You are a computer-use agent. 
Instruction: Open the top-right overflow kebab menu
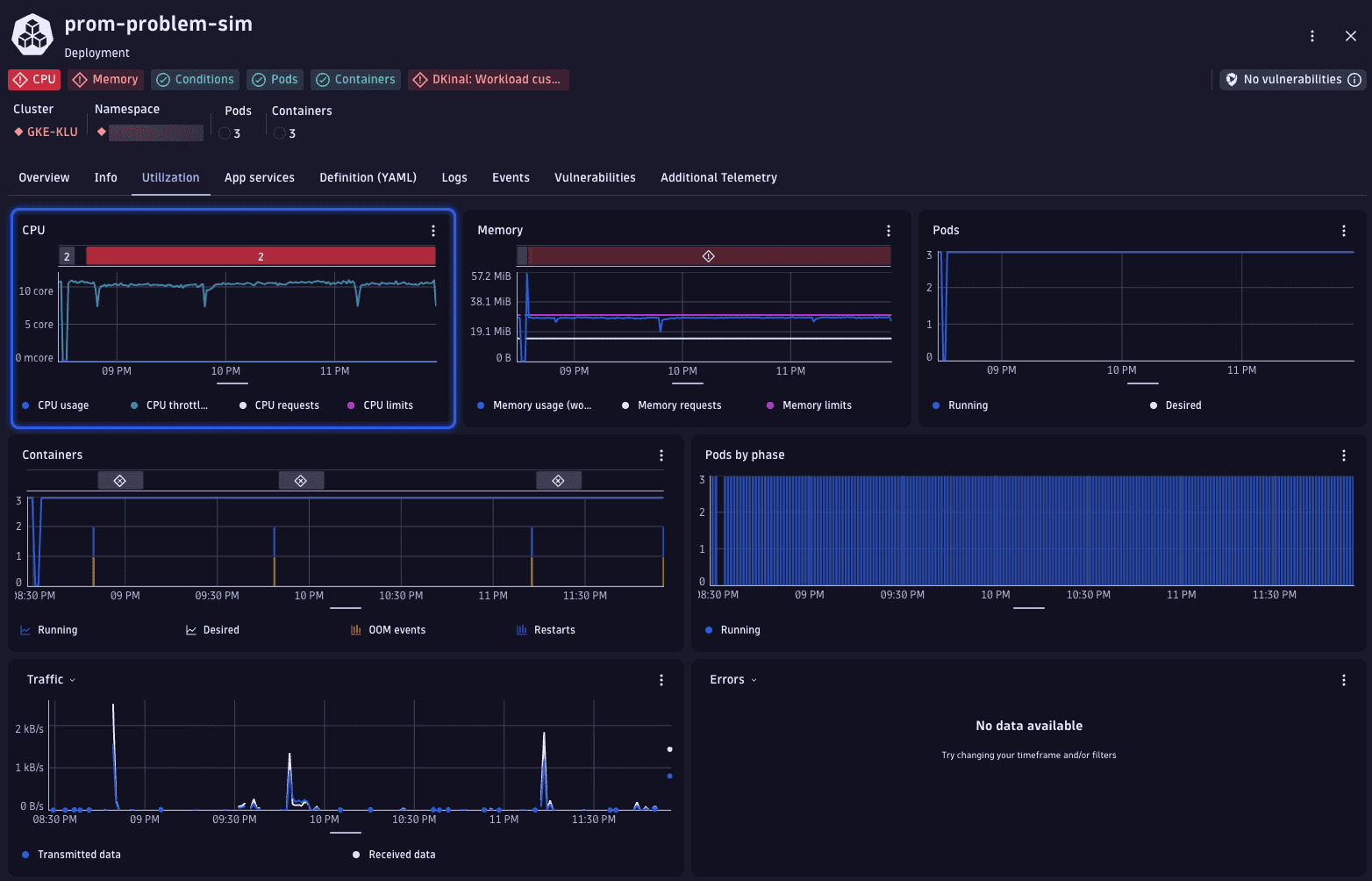coord(1311,35)
